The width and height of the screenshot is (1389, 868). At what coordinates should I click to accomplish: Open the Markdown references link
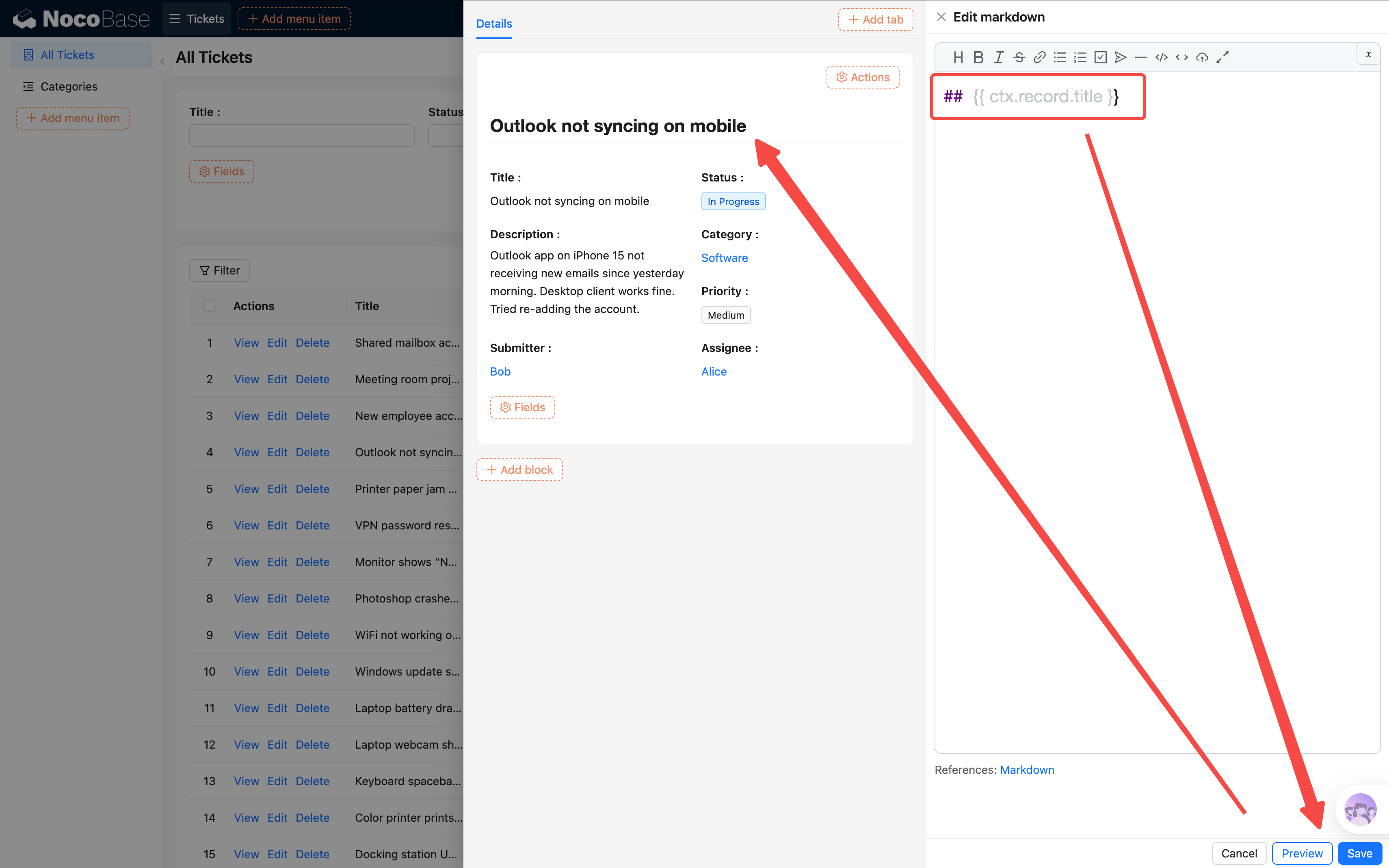coord(1027,770)
